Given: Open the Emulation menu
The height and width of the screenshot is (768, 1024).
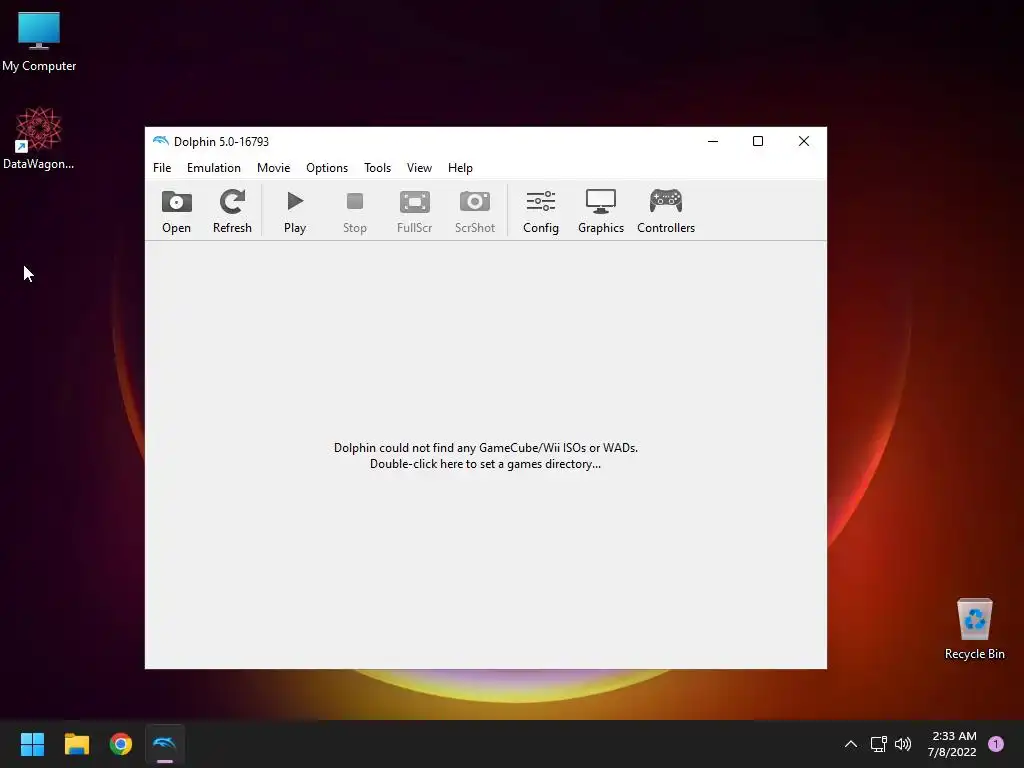Looking at the screenshot, I should 214,168.
